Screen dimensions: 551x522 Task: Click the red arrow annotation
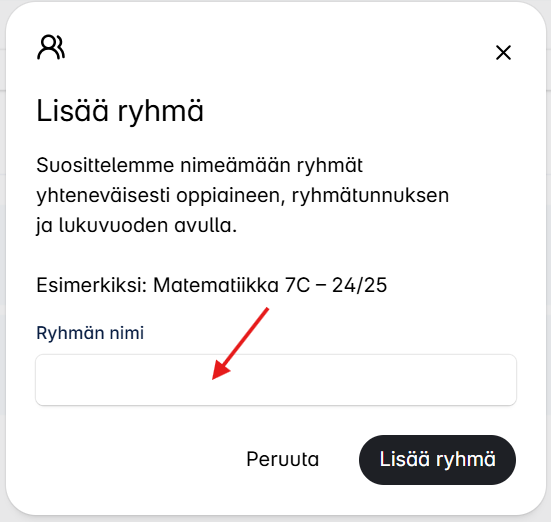[241, 343]
